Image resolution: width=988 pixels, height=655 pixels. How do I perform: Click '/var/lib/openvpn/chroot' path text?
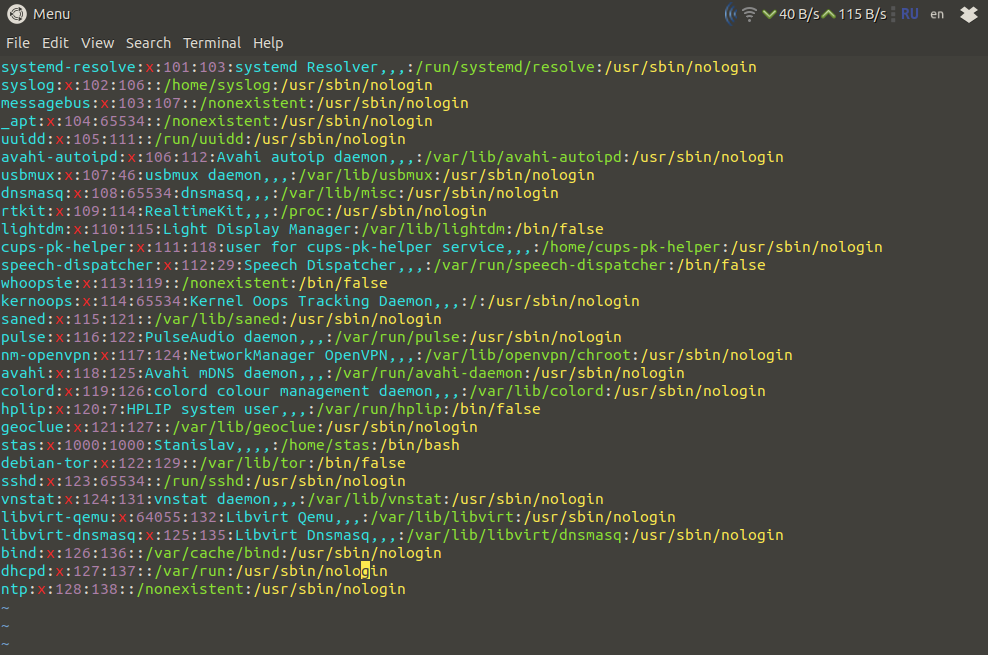(x=527, y=355)
